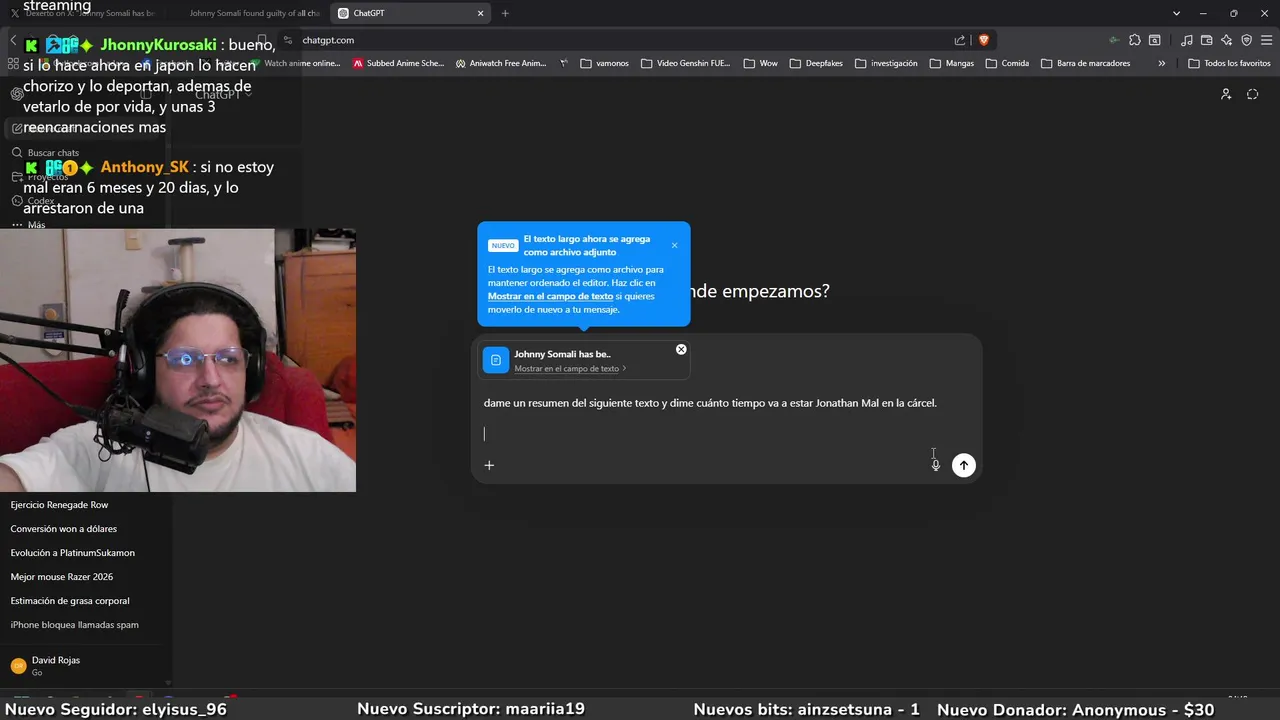Viewport: 1280px width, 720px height.
Task: Open 'Aniwatch Free Anim...' bookmark
Action: [x=500, y=63]
